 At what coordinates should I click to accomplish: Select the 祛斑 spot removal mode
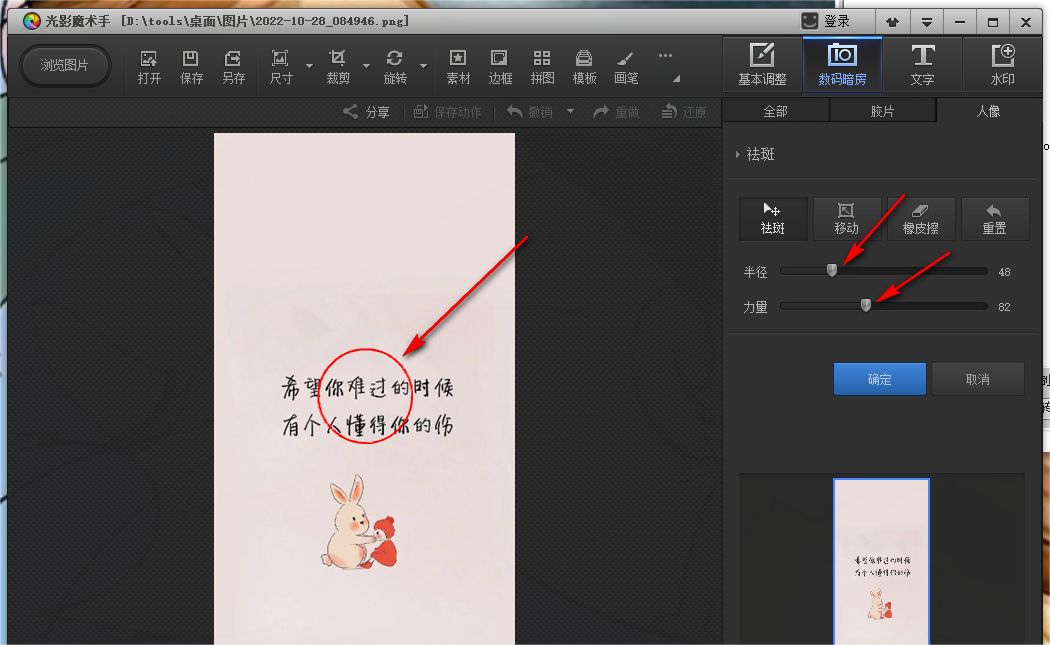tap(772, 218)
